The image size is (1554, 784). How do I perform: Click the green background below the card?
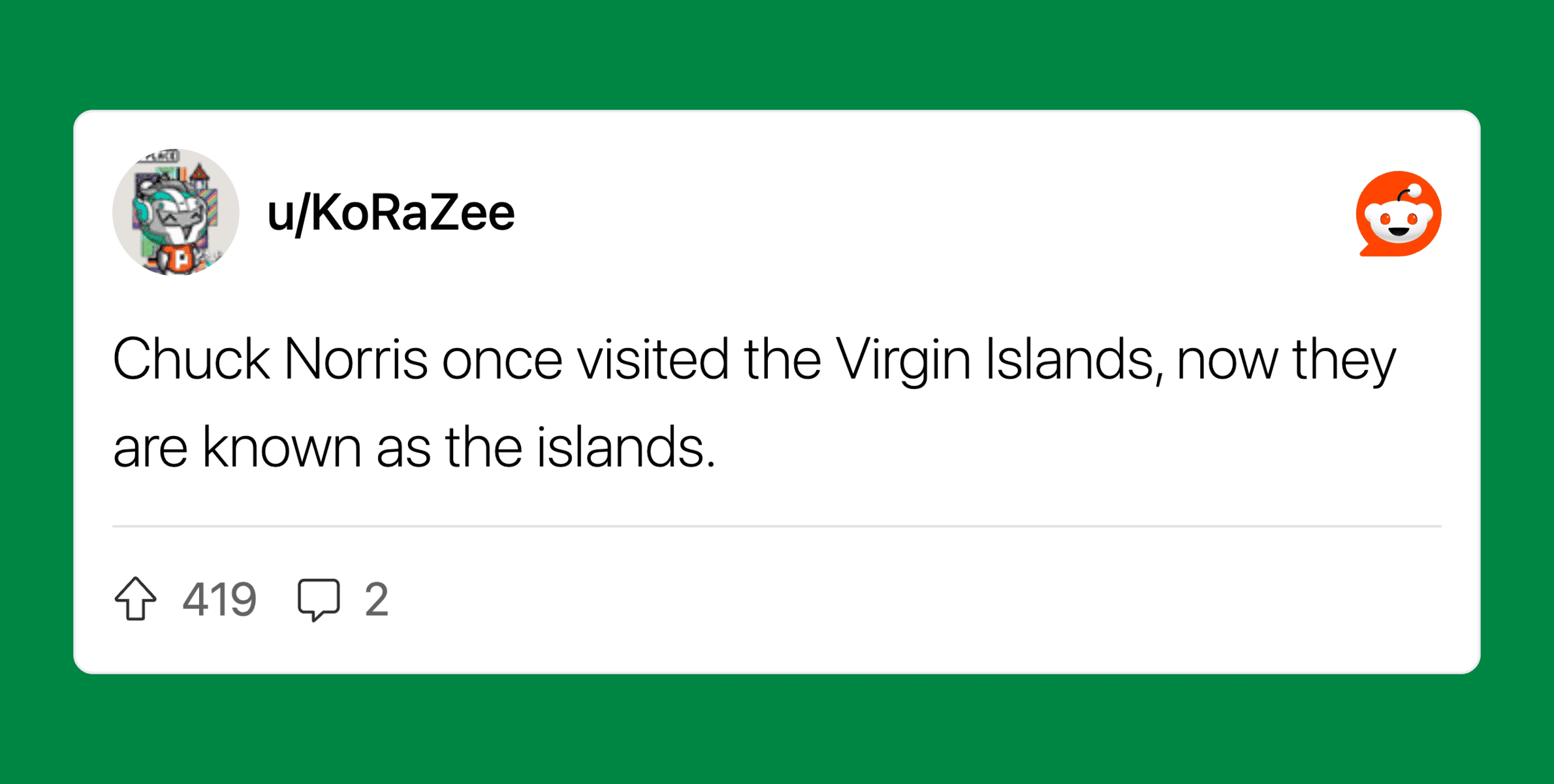[x=776, y=728]
